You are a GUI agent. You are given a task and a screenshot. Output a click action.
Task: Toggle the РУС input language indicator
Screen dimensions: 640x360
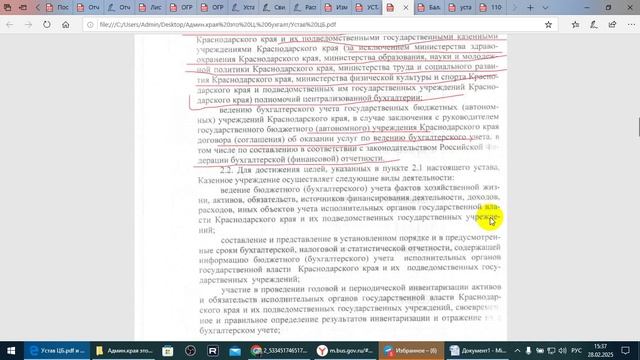(576, 351)
